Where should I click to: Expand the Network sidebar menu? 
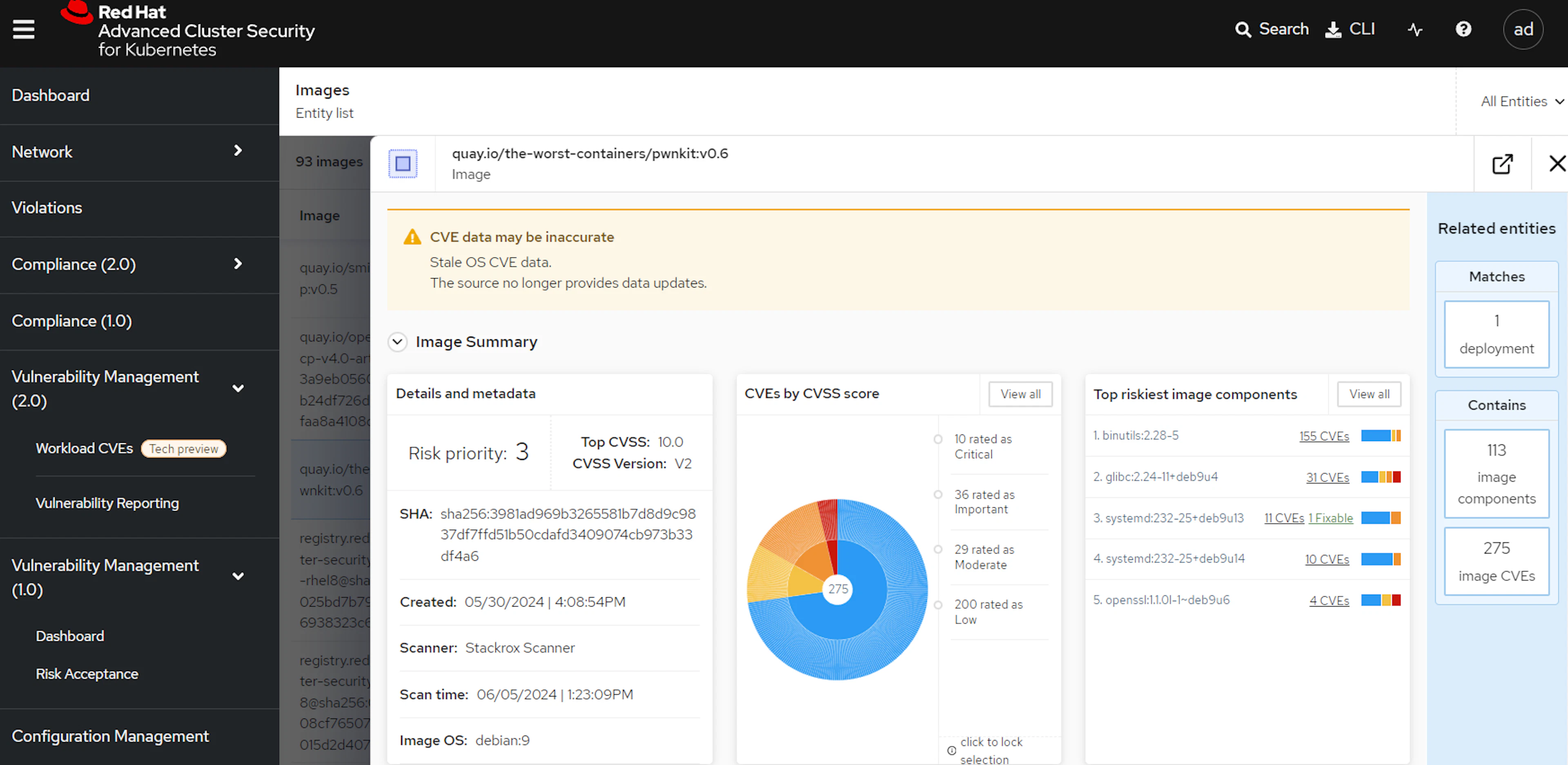238,151
